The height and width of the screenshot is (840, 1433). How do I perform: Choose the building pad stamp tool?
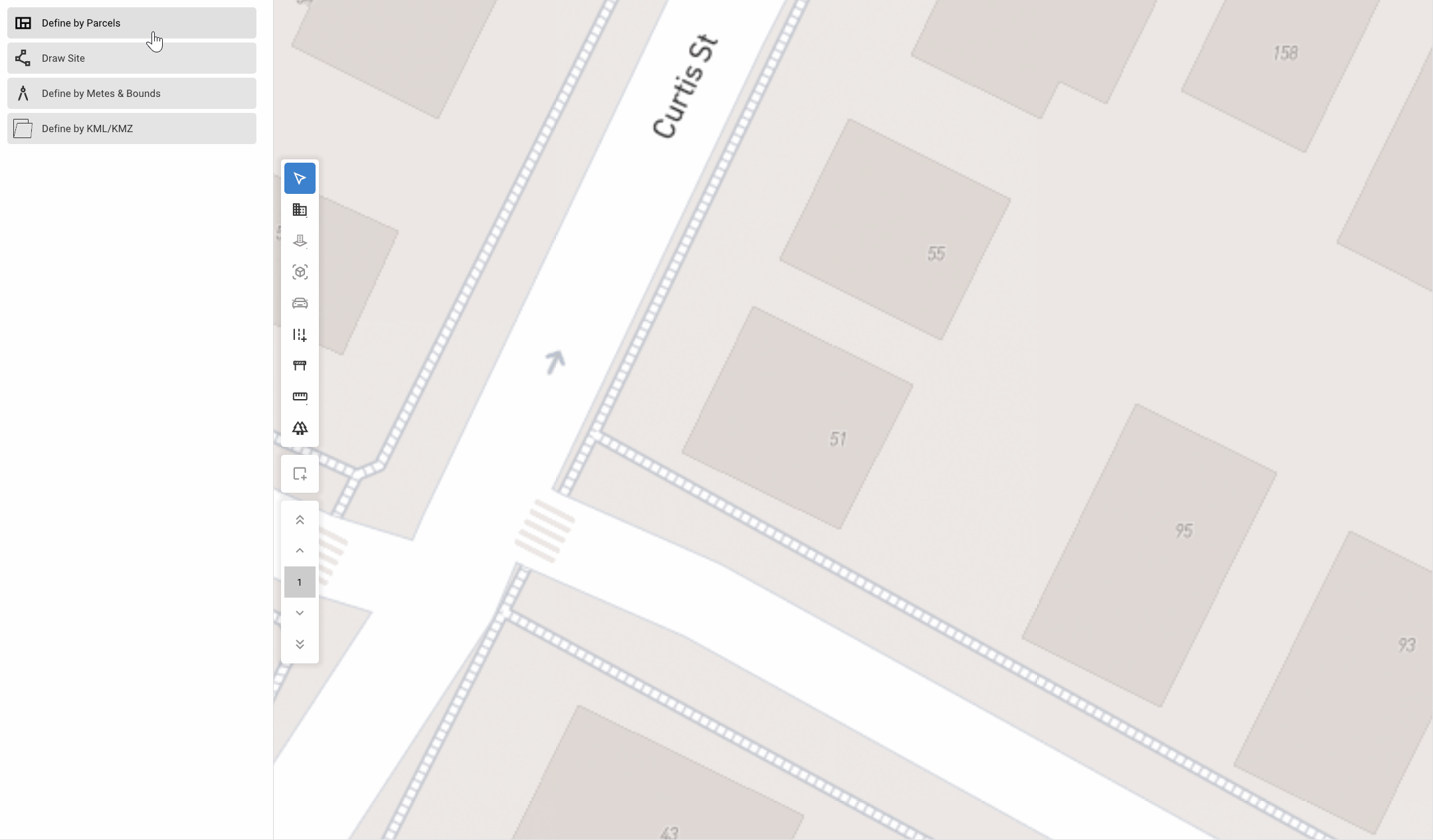pos(300,241)
